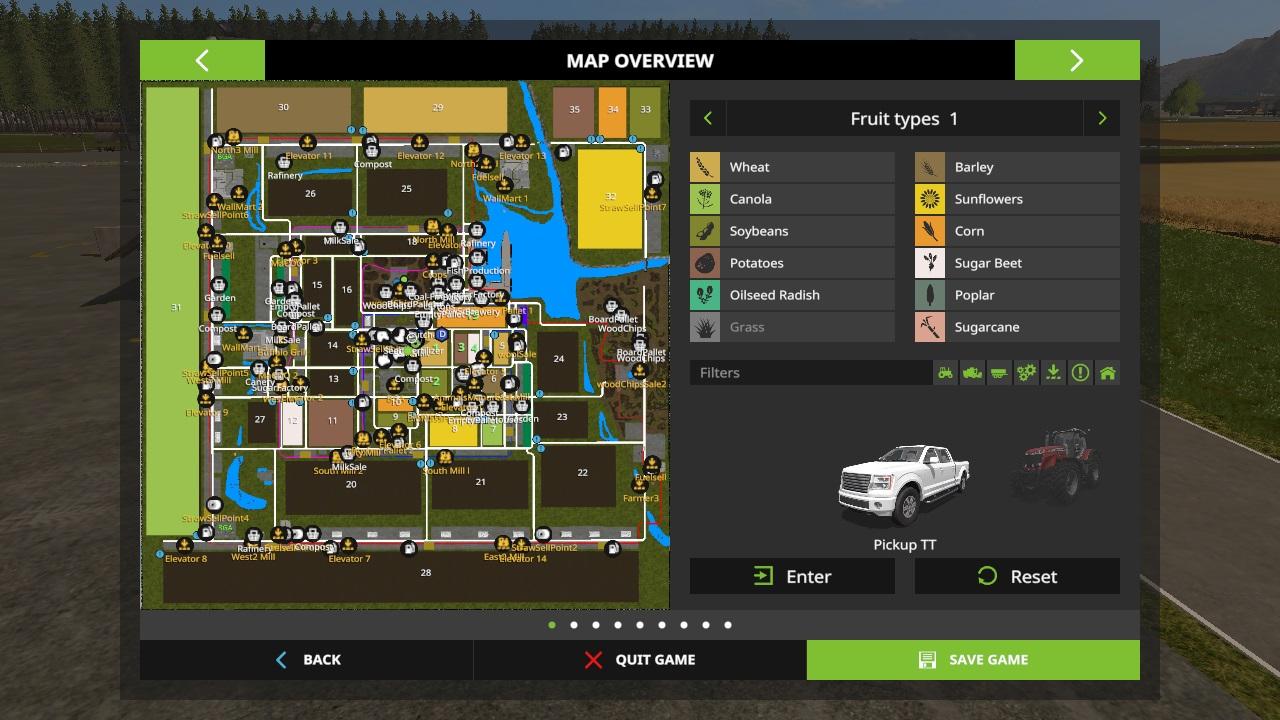Toggle the trailer map filter
The image size is (1280, 720).
tap(999, 373)
